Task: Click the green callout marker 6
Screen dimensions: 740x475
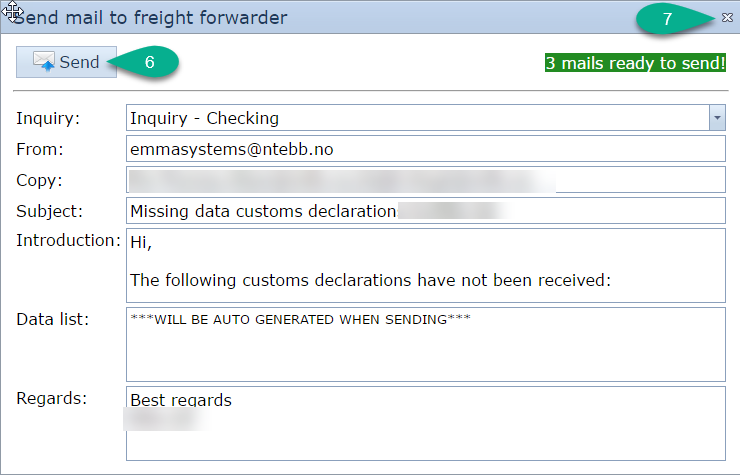Action: click(x=149, y=62)
